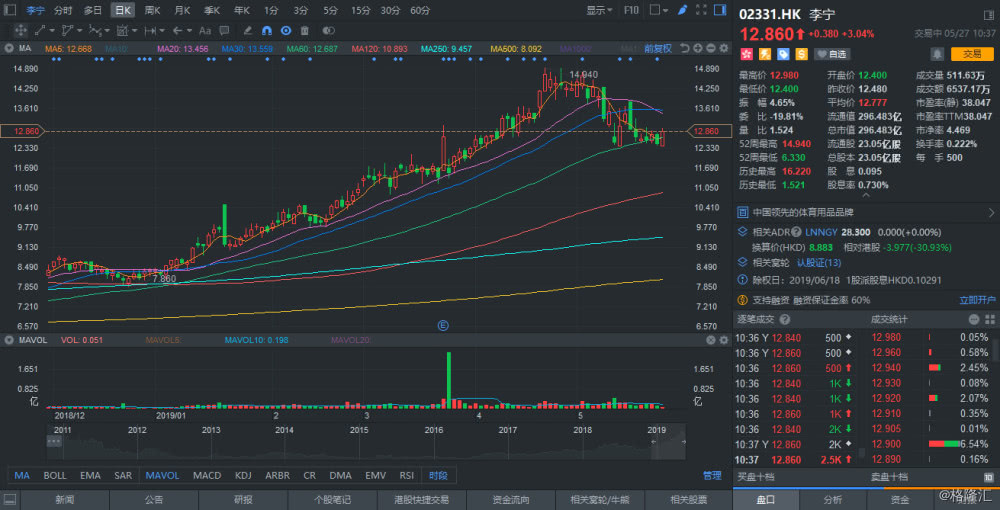Open MA indicator settings gear
The width and height of the screenshot is (1000, 510).
(x=723, y=48)
